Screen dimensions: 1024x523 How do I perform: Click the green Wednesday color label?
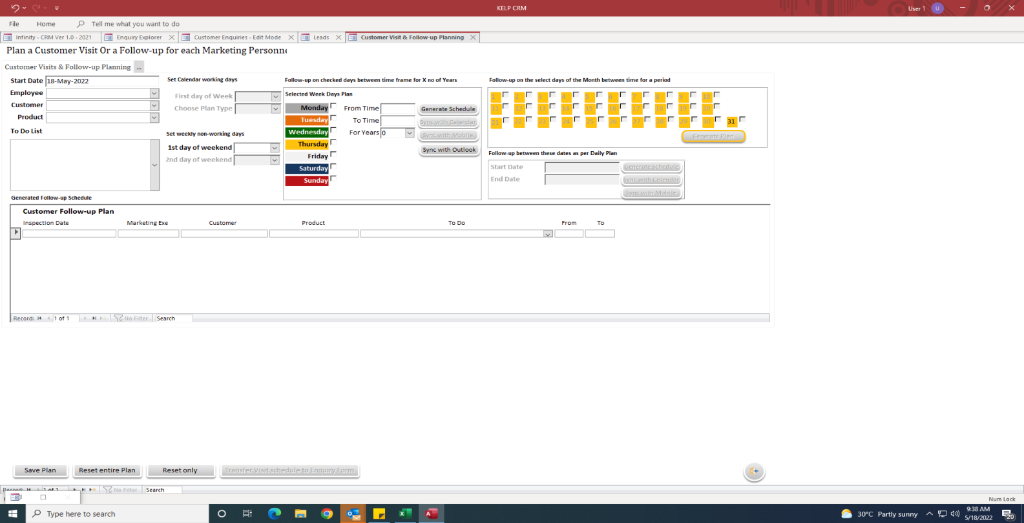pyautogui.click(x=307, y=132)
